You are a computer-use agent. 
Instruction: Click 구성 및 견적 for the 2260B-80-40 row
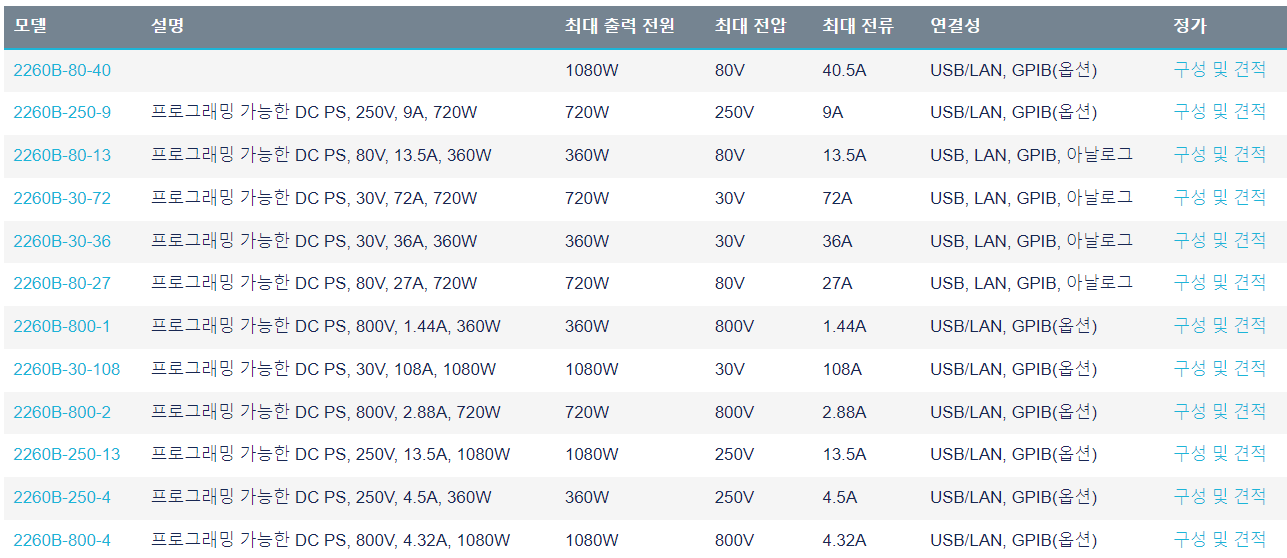(x=1219, y=70)
